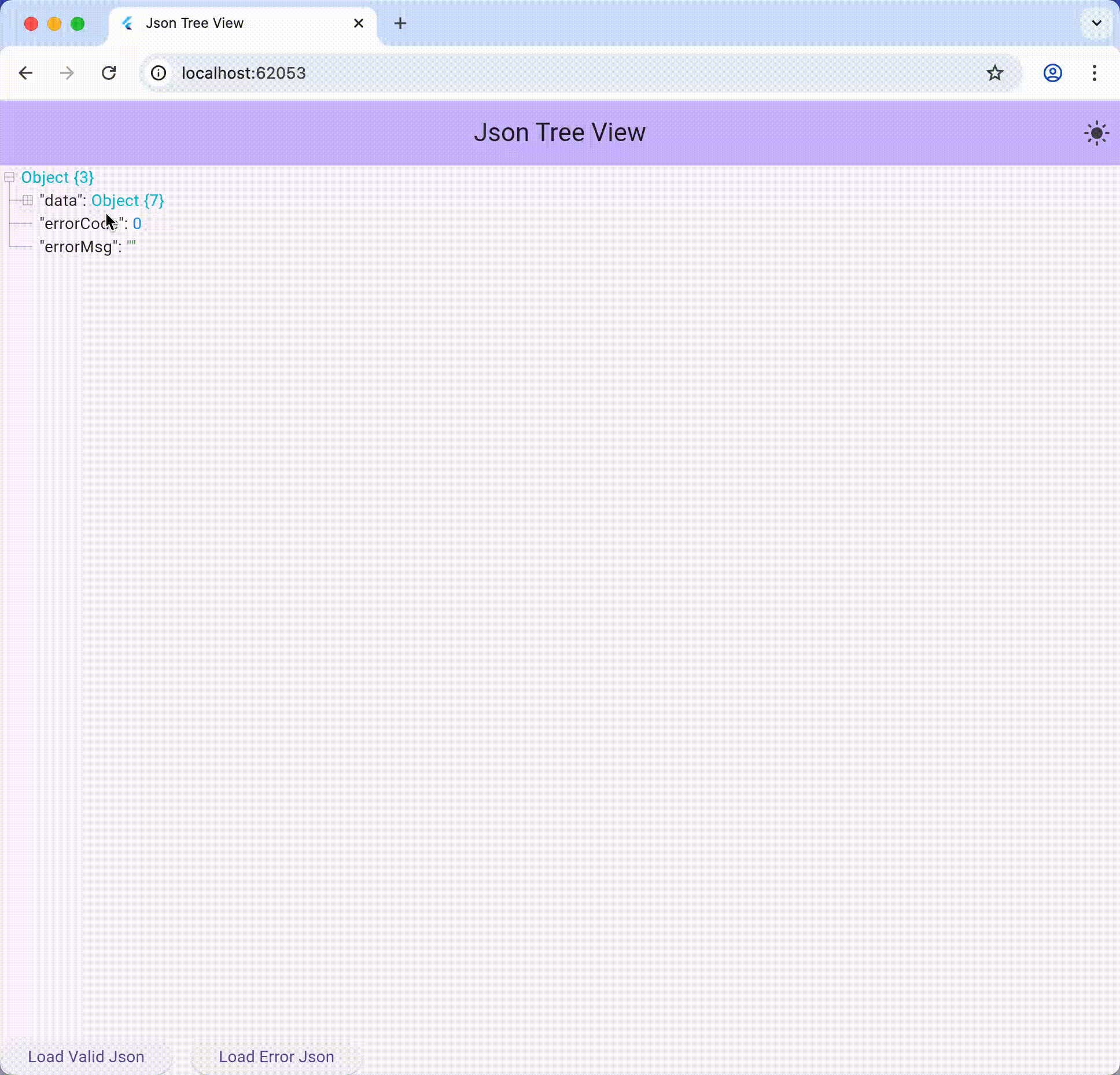
Task: Reload the page with the refresh icon
Action: pyautogui.click(x=109, y=73)
